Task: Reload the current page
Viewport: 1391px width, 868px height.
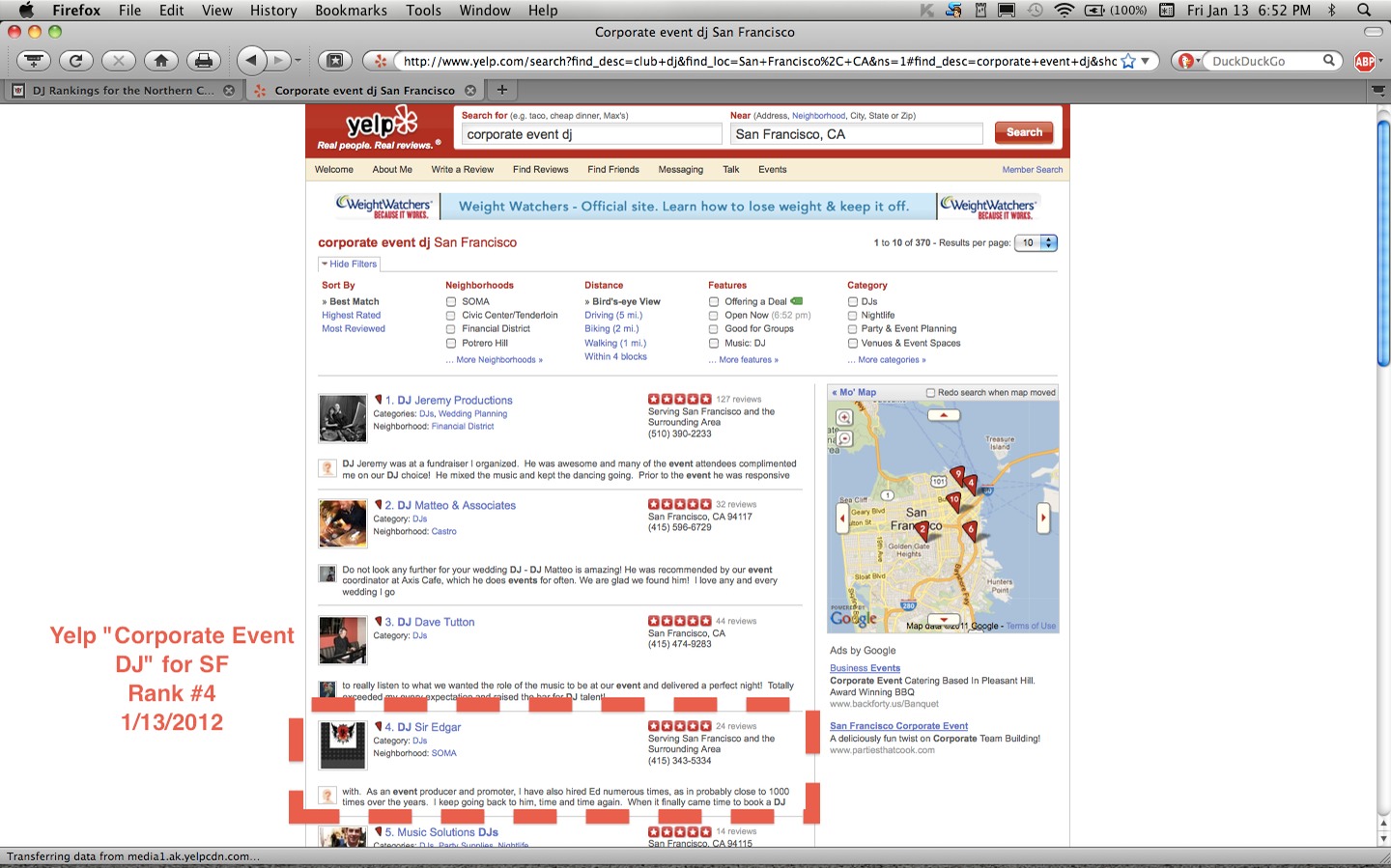Action: (75, 61)
